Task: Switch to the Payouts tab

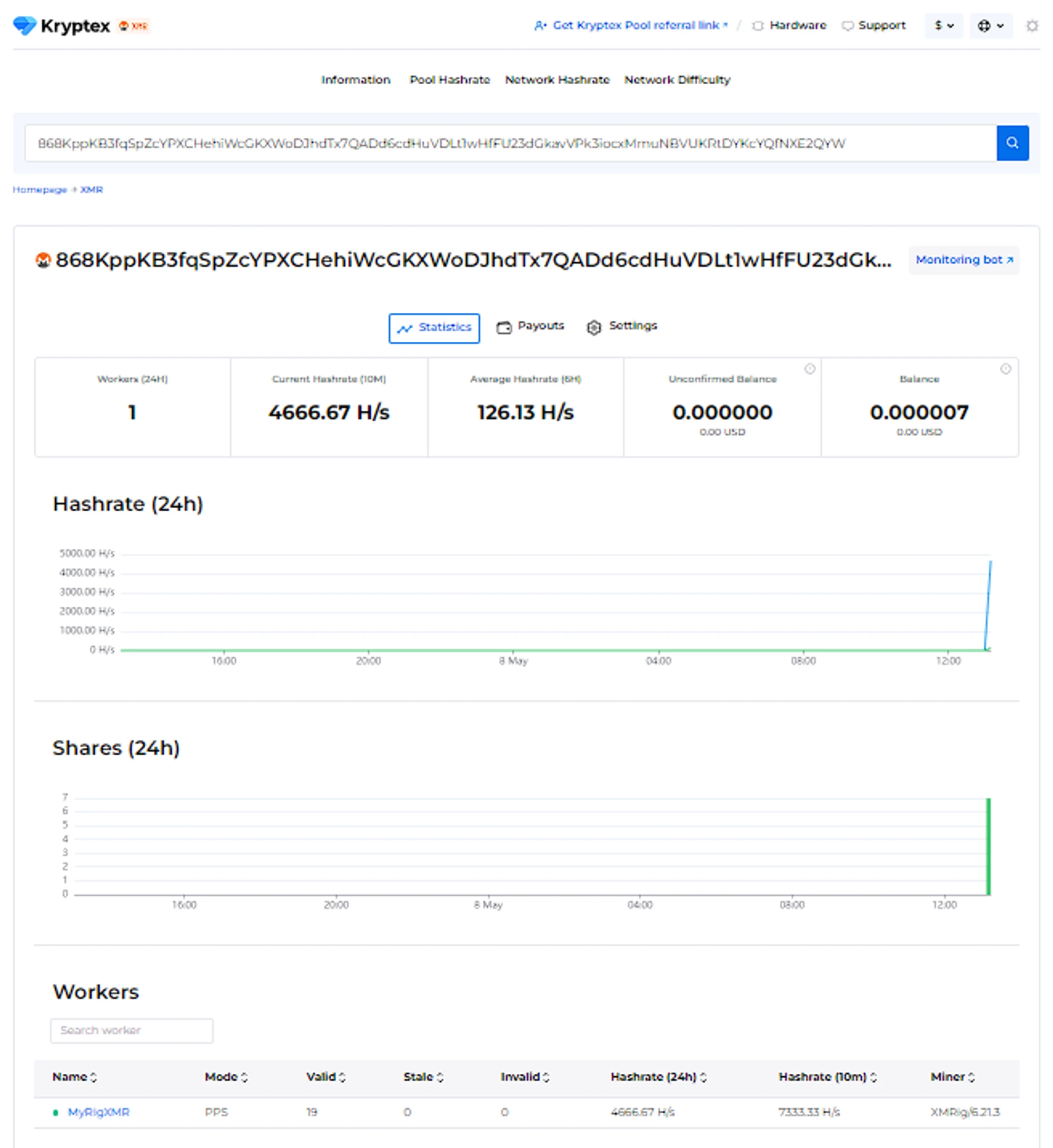Action: click(530, 326)
